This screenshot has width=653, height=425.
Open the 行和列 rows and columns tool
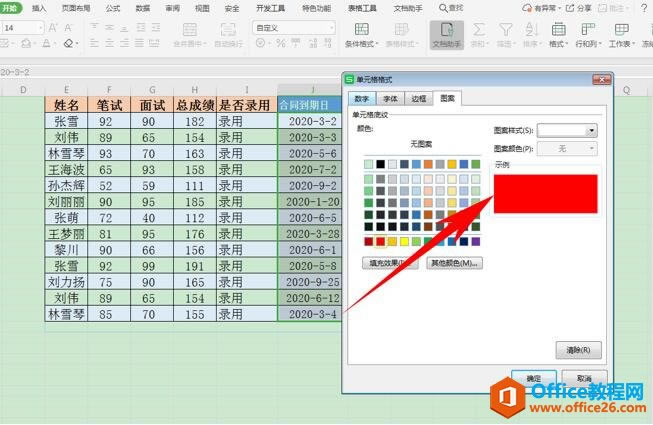pos(588,35)
